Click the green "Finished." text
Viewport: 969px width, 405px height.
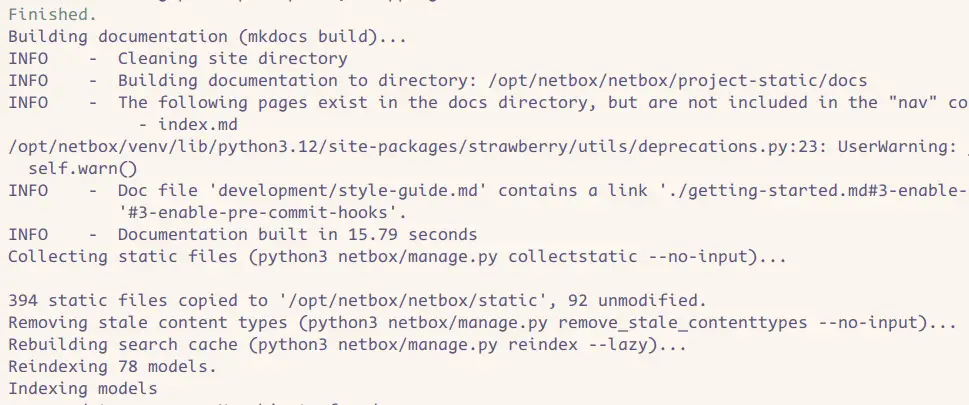pyautogui.click(x=53, y=15)
